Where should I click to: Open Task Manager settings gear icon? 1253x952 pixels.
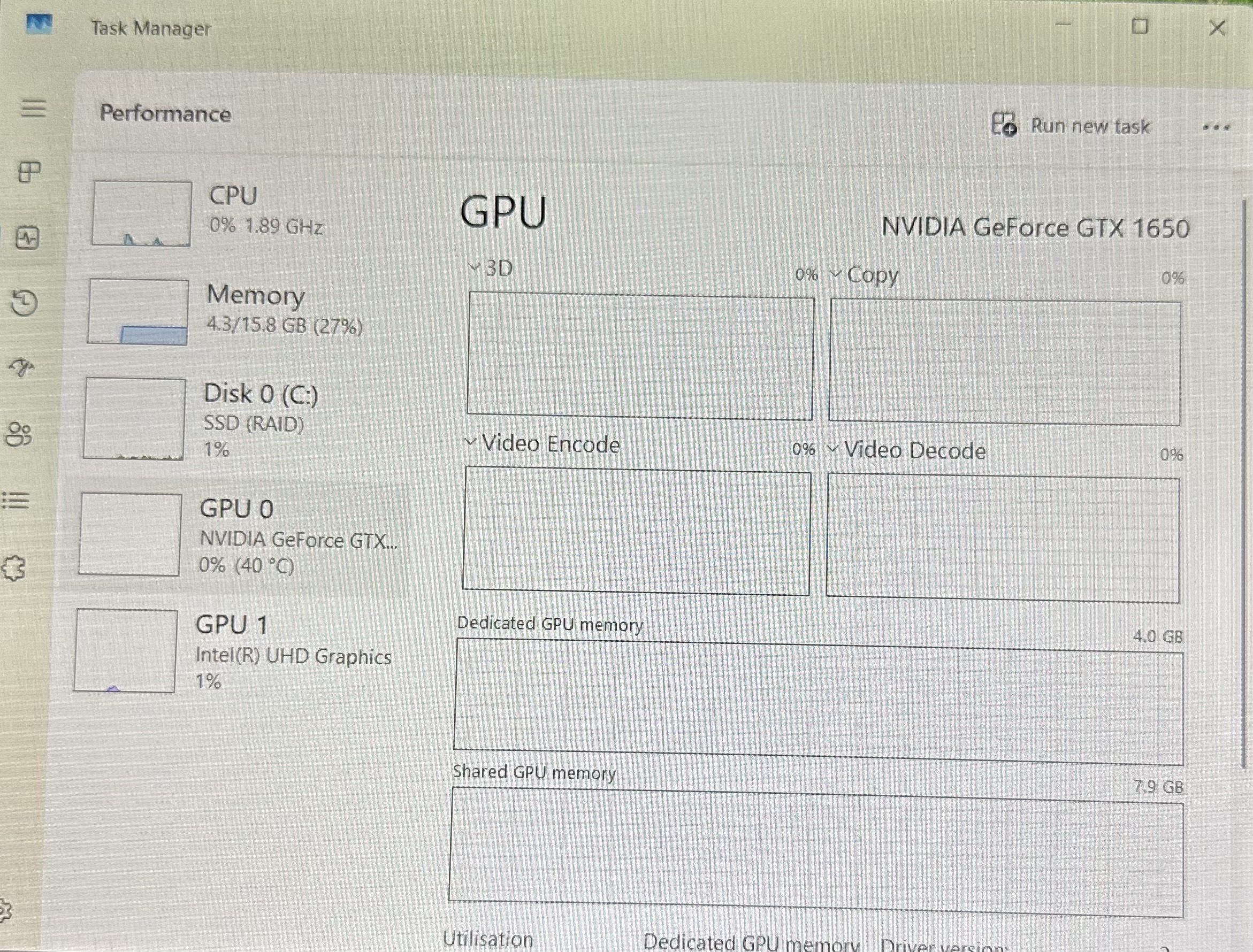click(6, 911)
